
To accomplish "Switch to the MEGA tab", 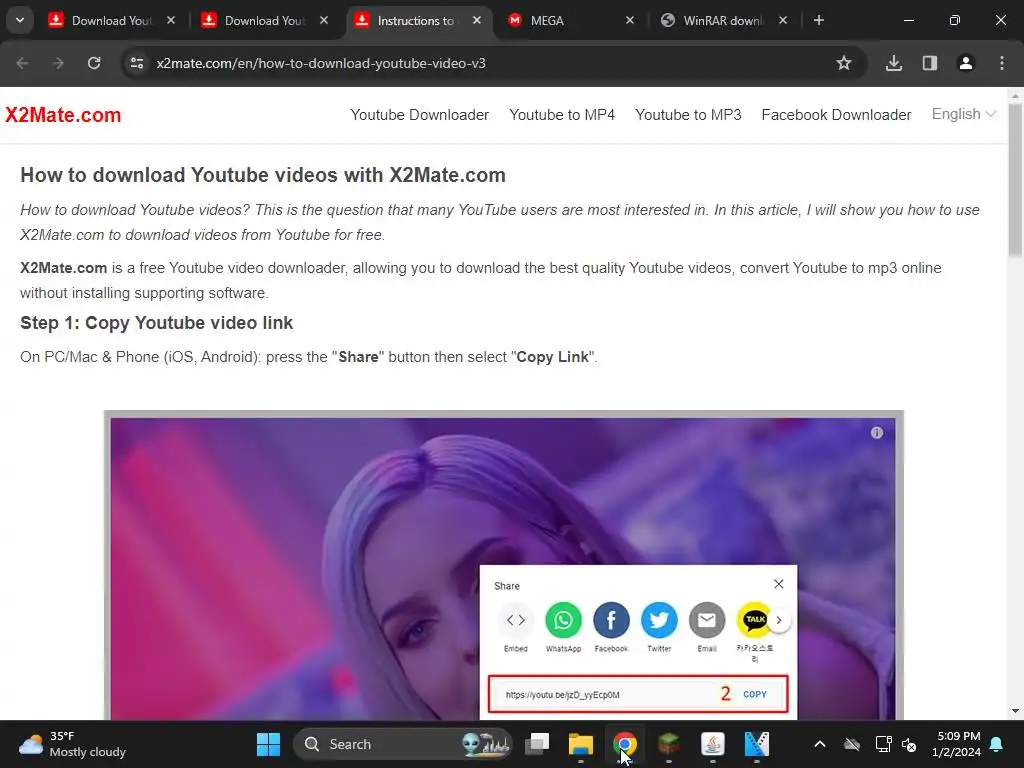I will tap(571, 20).
